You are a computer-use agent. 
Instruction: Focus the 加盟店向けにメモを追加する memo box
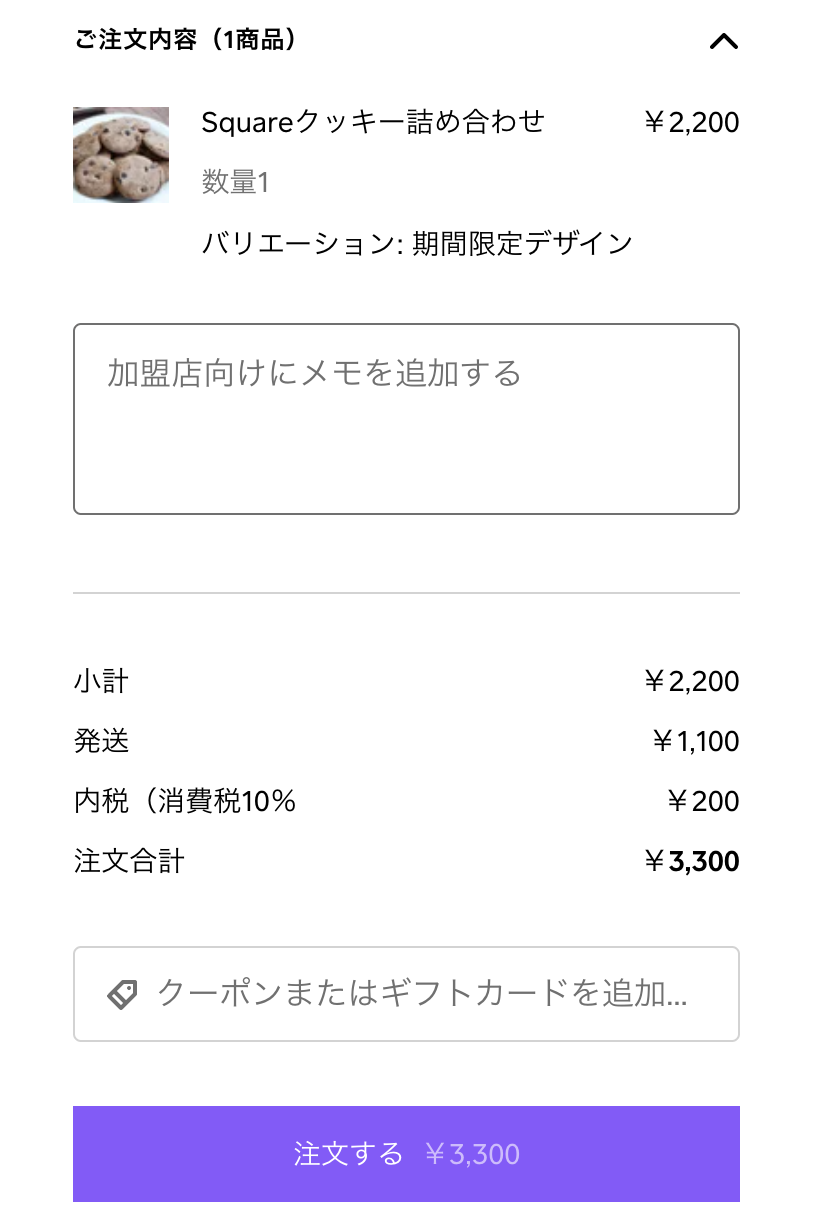pos(406,419)
